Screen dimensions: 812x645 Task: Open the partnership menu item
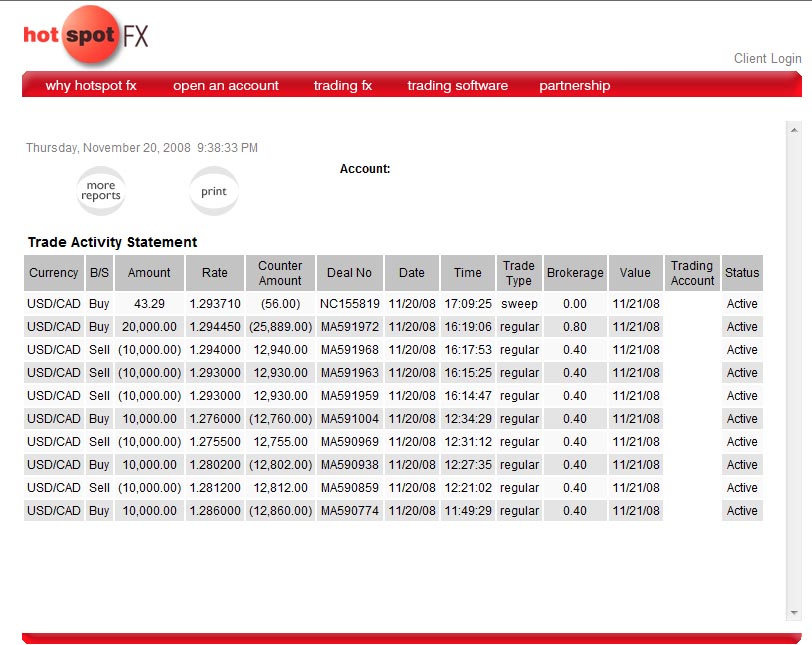pyautogui.click(x=574, y=85)
